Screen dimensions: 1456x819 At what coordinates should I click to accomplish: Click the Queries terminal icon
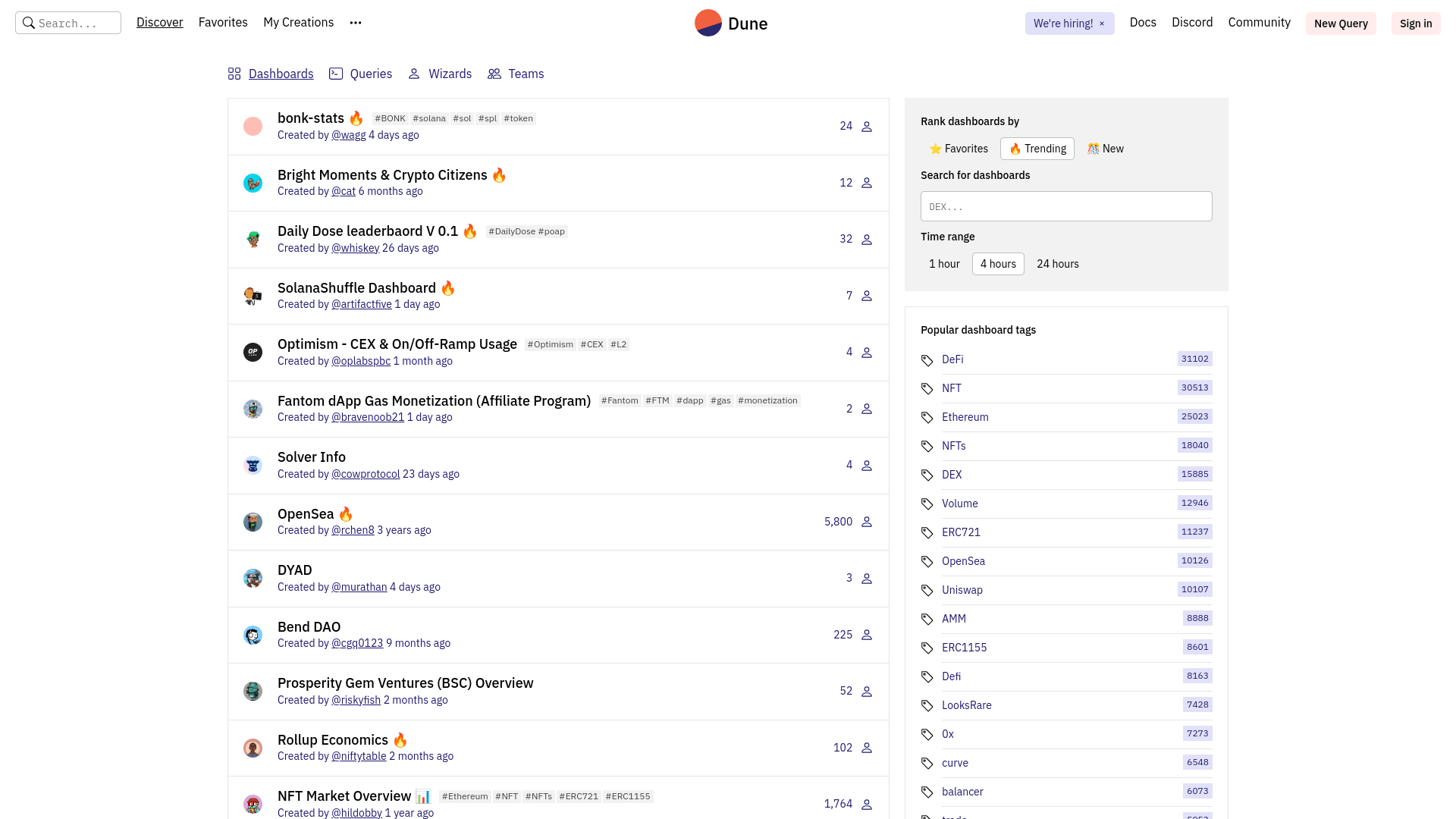[336, 74]
